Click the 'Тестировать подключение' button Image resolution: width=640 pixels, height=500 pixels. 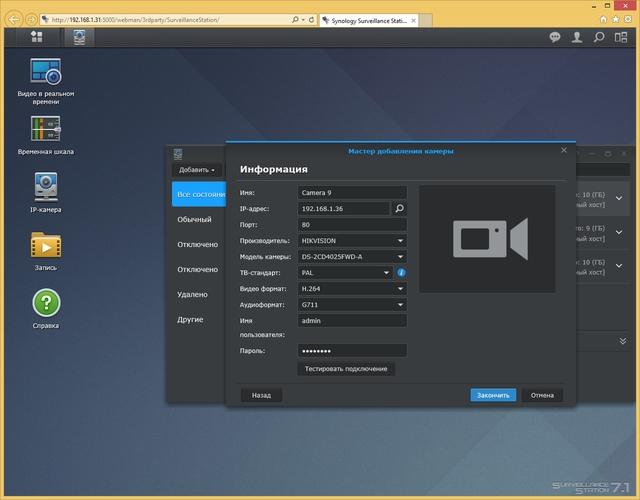(346, 369)
